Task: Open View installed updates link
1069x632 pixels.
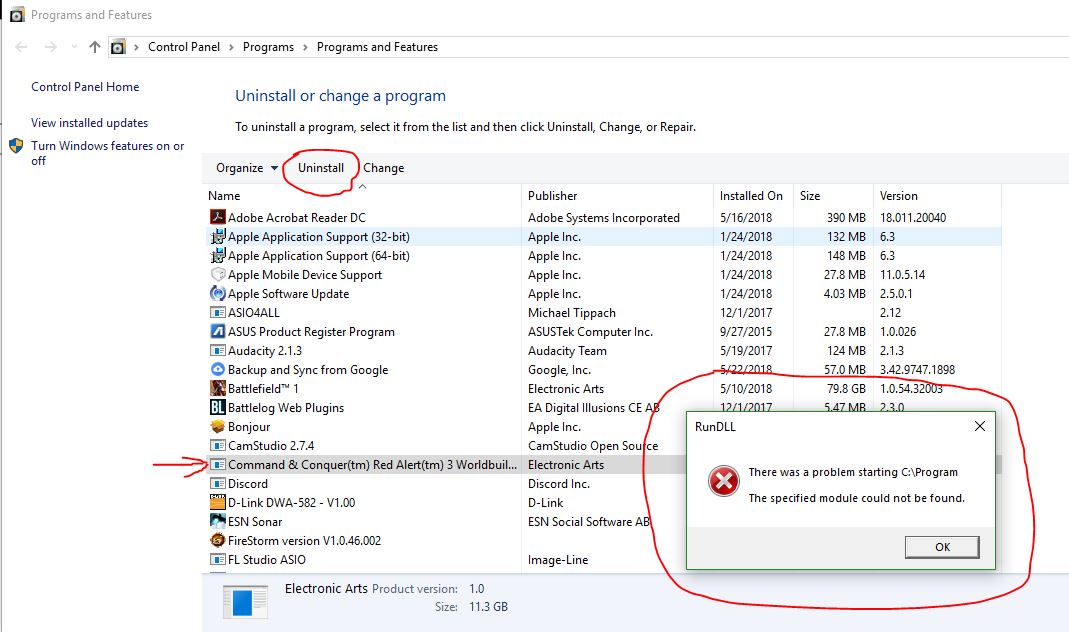Action: click(x=89, y=123)
